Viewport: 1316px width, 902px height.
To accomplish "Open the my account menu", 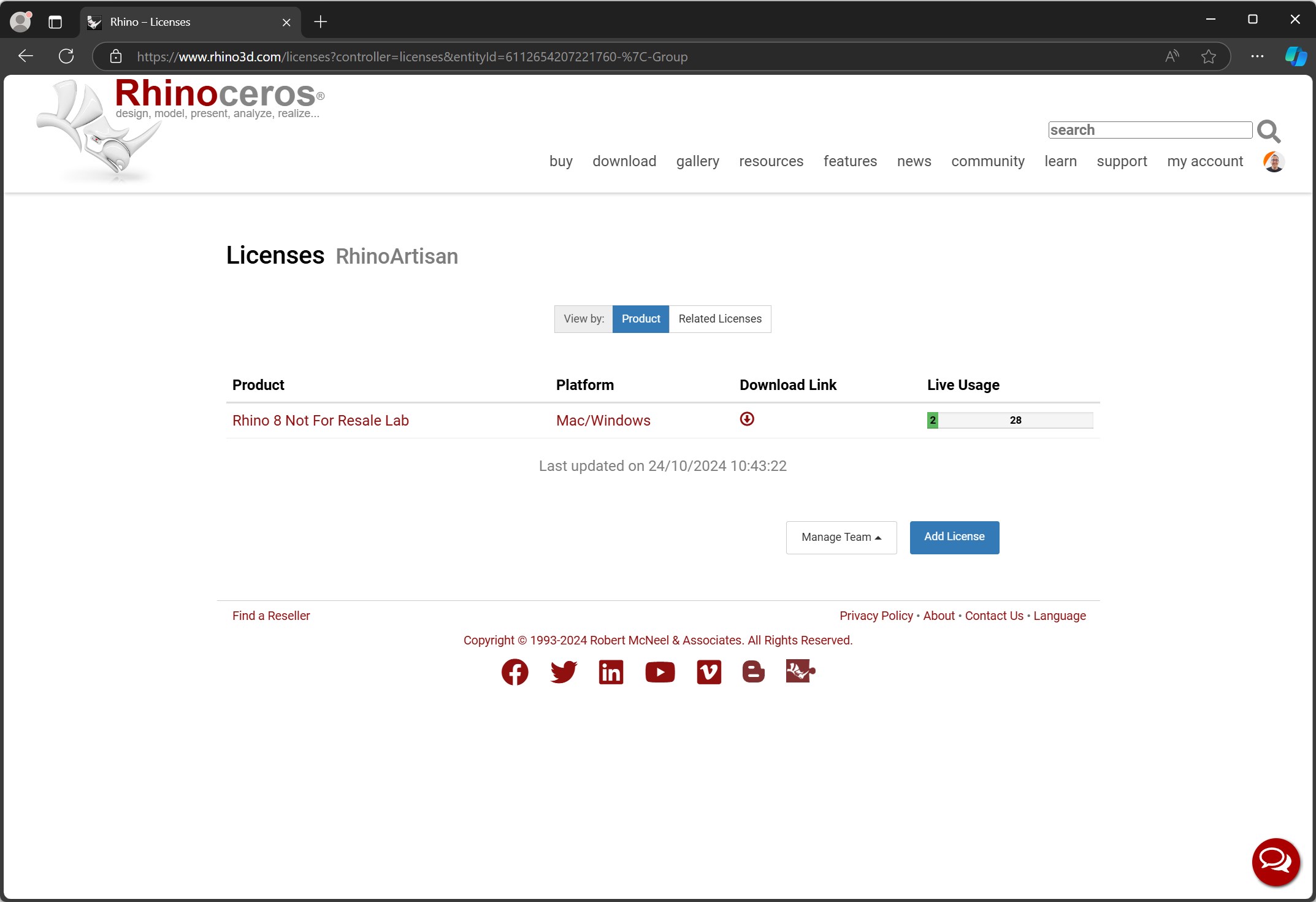I will point(1205,161).
